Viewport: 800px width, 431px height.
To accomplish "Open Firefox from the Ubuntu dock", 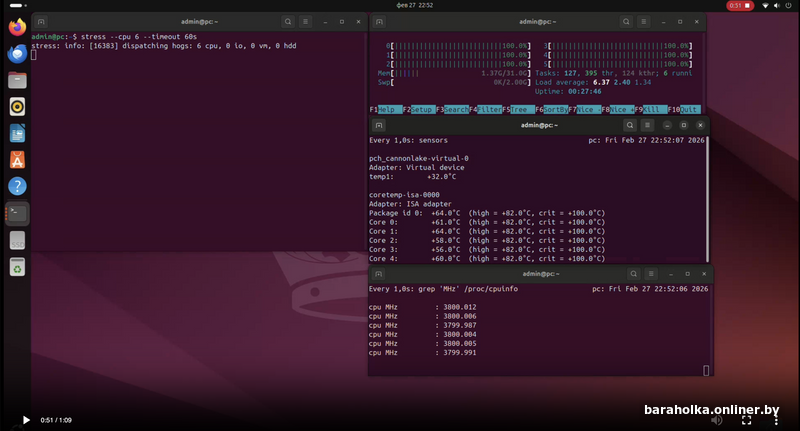I will point(17,28).
